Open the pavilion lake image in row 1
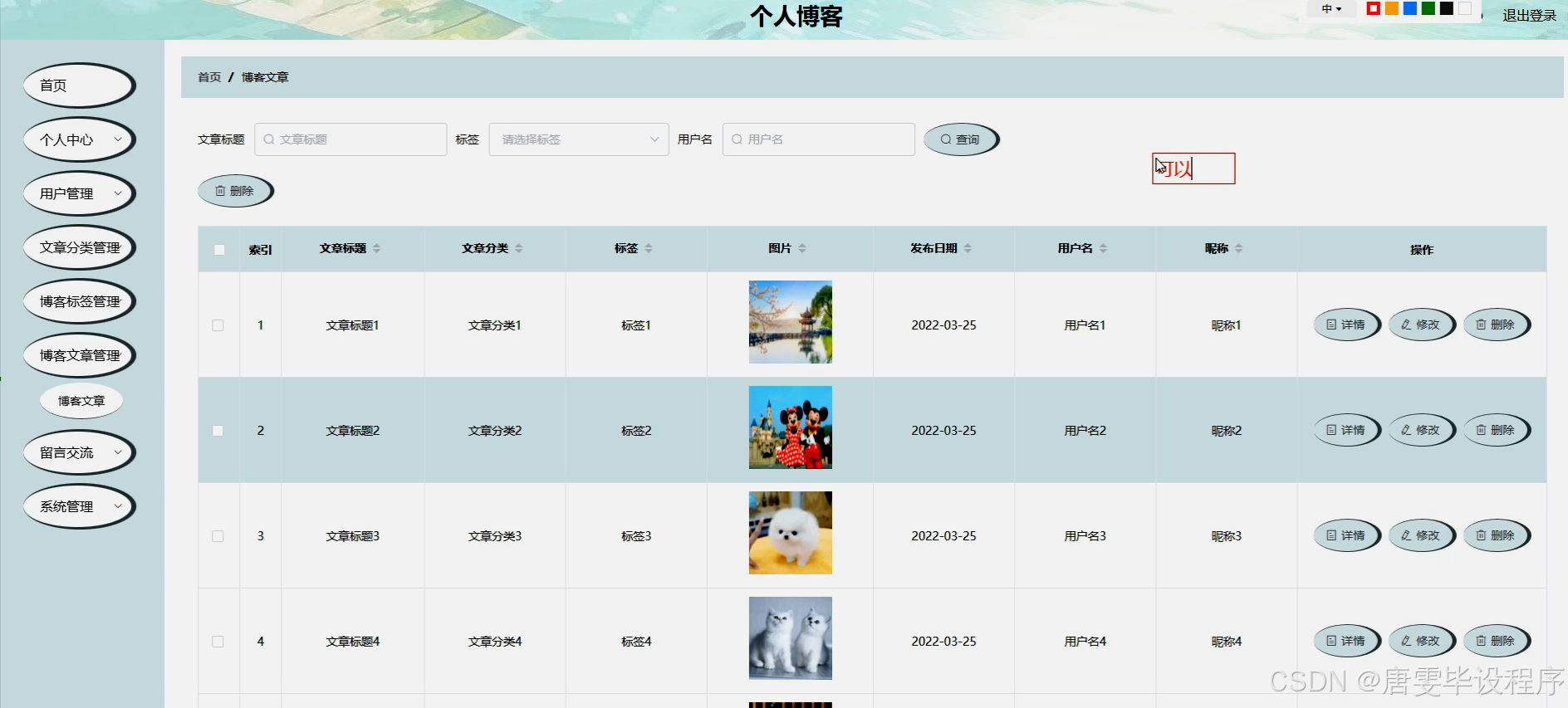The height and width of the screenshot is (708, 1568). (791, 322)
